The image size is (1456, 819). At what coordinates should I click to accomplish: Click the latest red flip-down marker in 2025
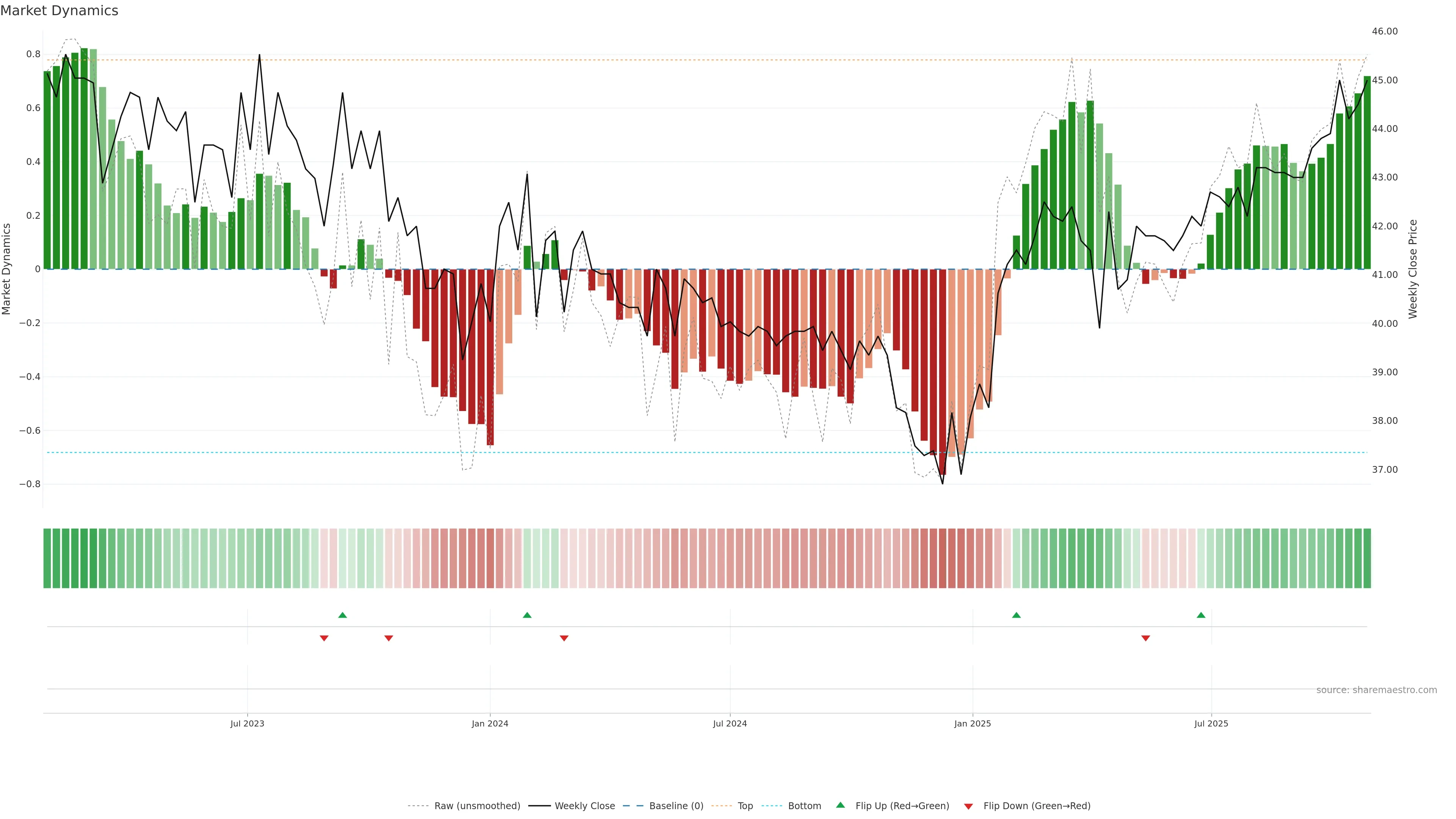(1146, 638)
